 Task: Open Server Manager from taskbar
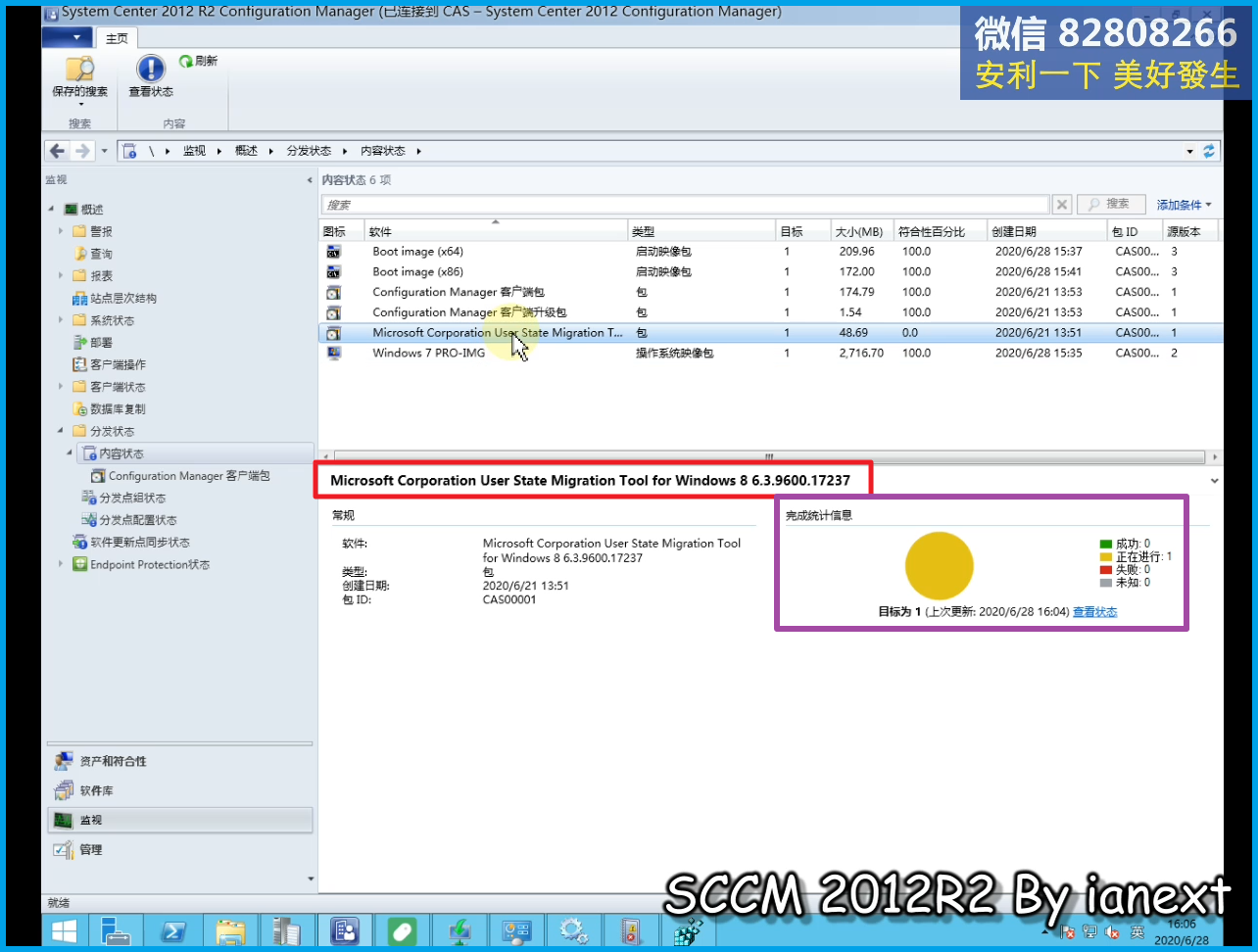(x=116, y=930)
